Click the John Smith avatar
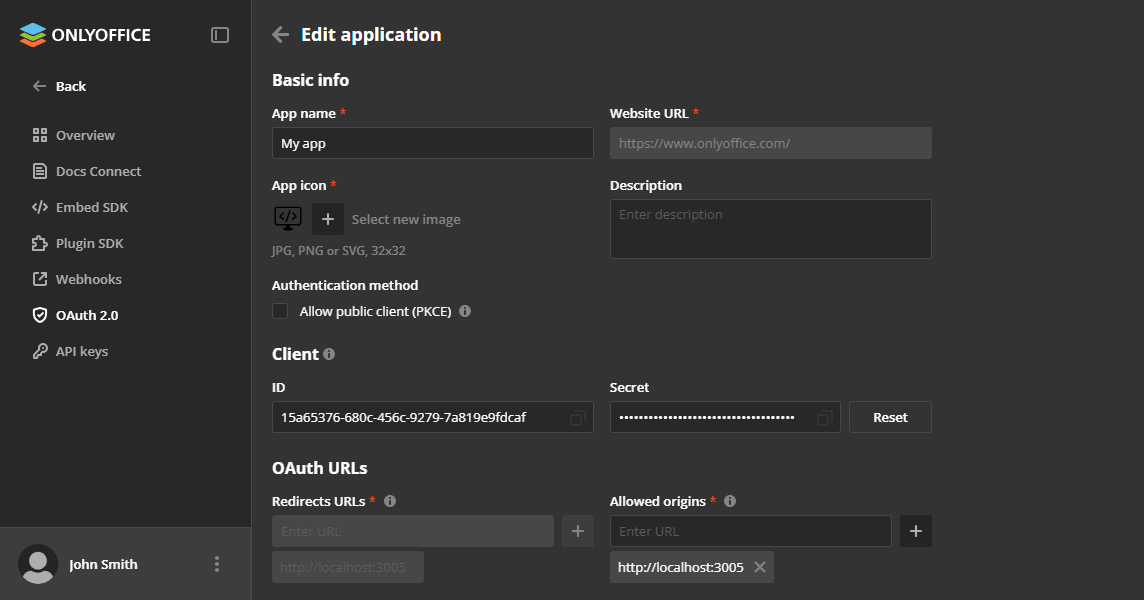 click(38, 564)
